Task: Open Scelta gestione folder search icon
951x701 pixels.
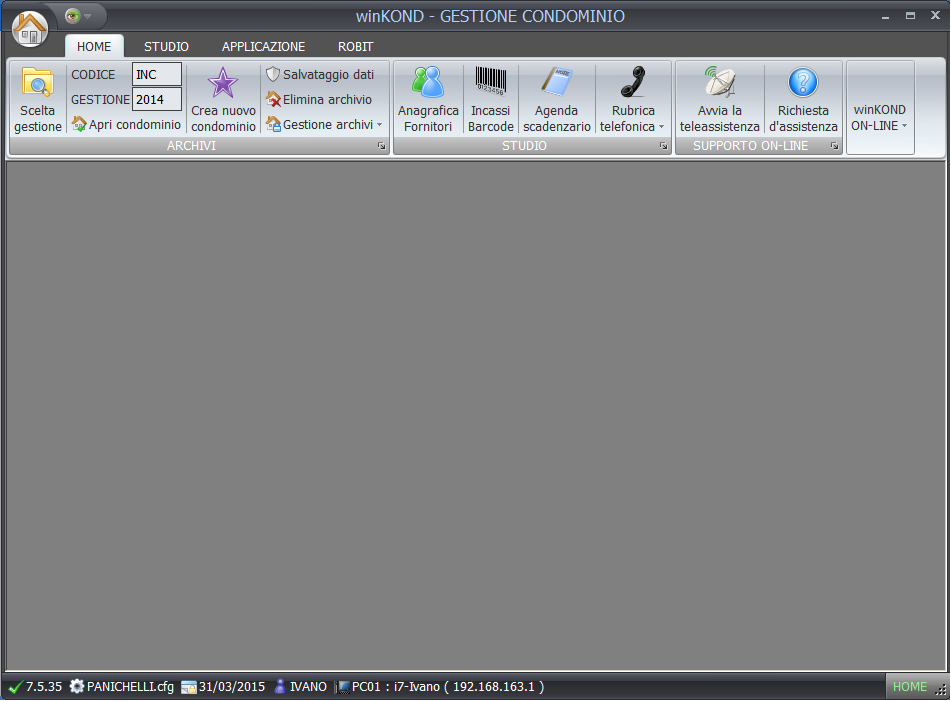Action: click(x=38, y=82)
